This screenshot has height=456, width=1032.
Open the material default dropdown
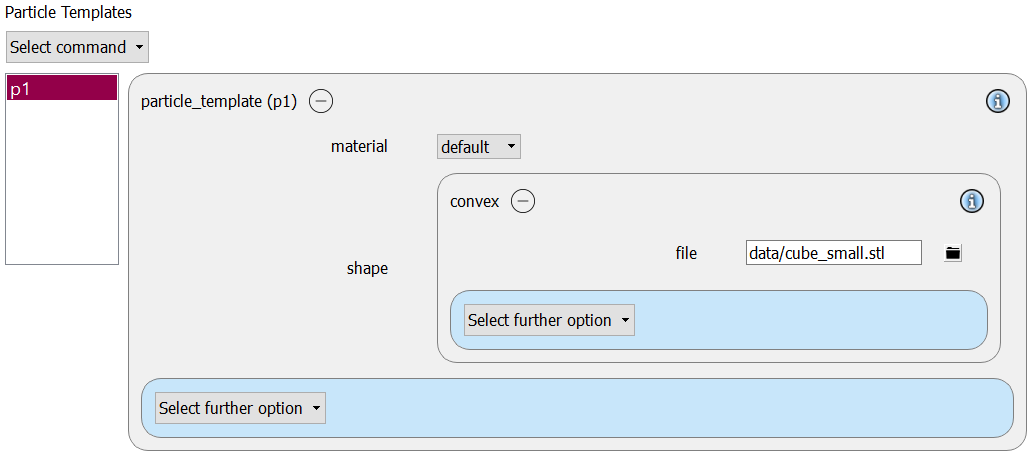478,147
